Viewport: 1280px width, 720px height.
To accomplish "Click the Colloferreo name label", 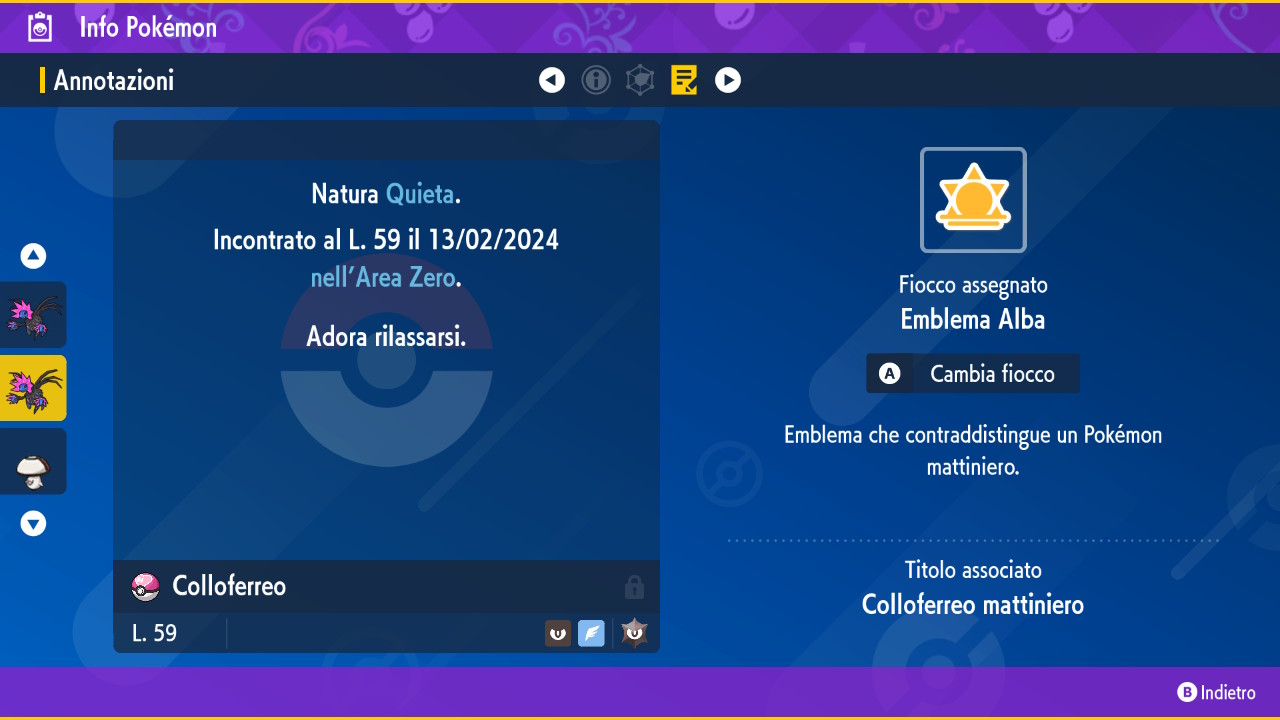I will point(229,586).
